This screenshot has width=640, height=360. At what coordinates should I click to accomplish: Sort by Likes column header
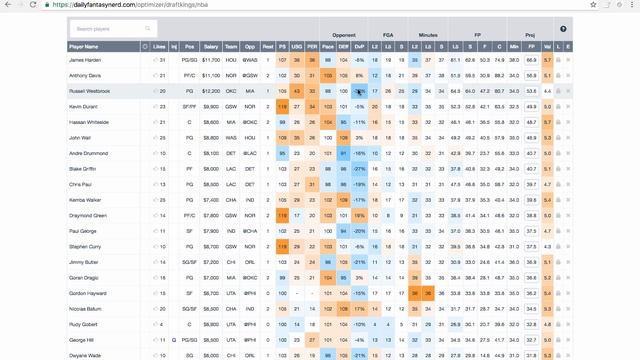point(159,47)
